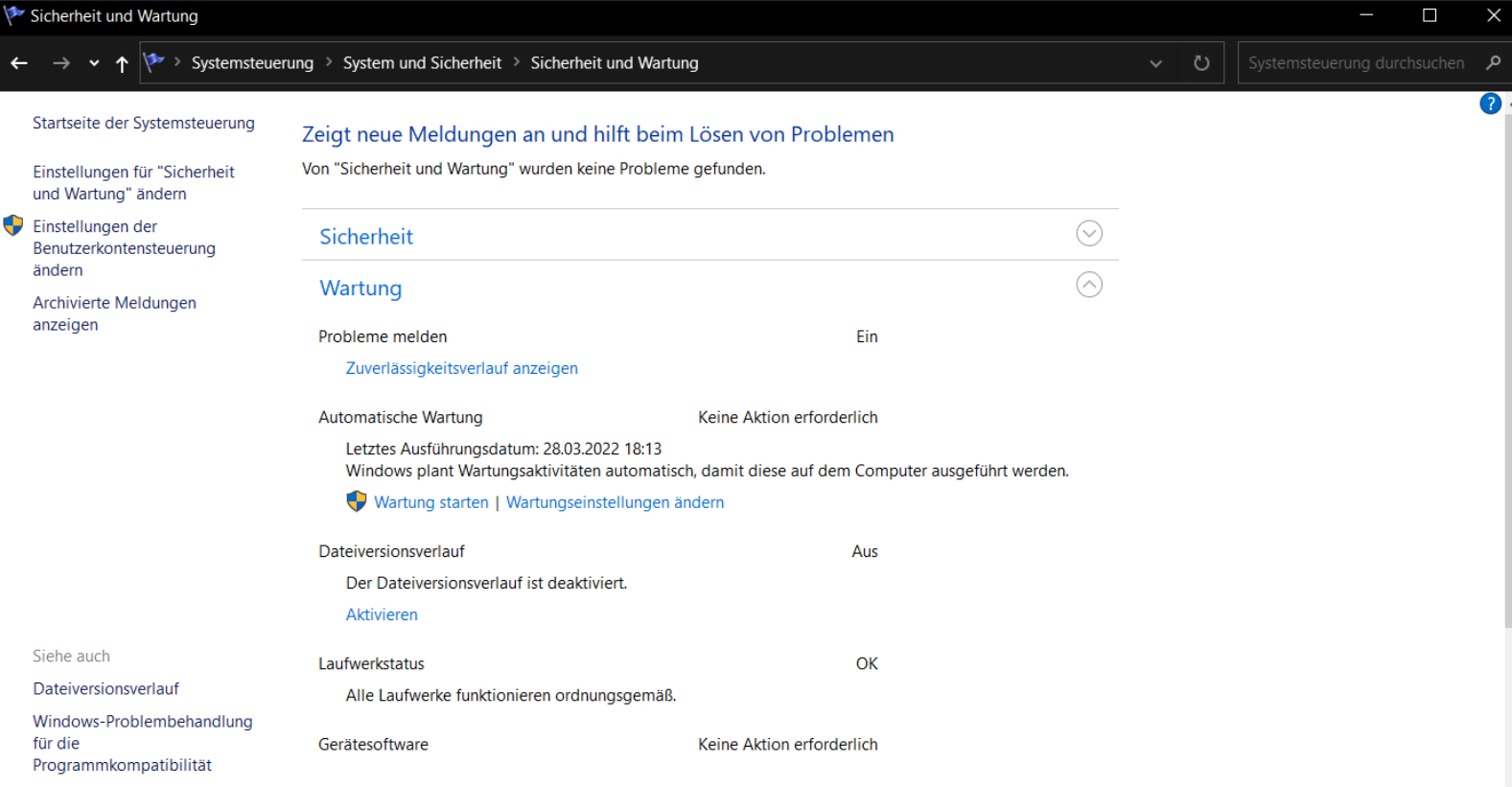Expand chevron after System und Sicherheit breadcrumb
The image size is (1512, 787).
click(516, 62)
